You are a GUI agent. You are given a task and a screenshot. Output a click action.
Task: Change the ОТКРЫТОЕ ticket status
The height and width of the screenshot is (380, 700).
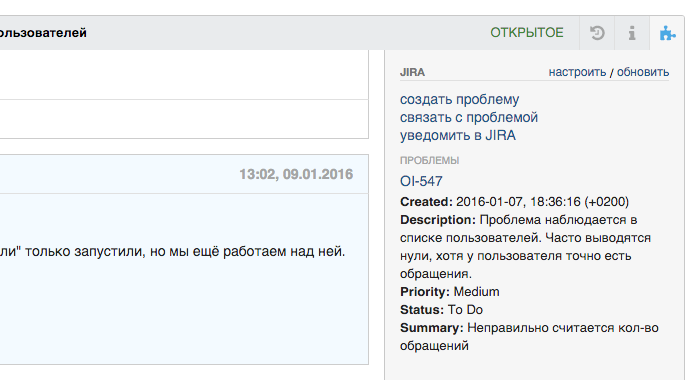click(527, 33)
